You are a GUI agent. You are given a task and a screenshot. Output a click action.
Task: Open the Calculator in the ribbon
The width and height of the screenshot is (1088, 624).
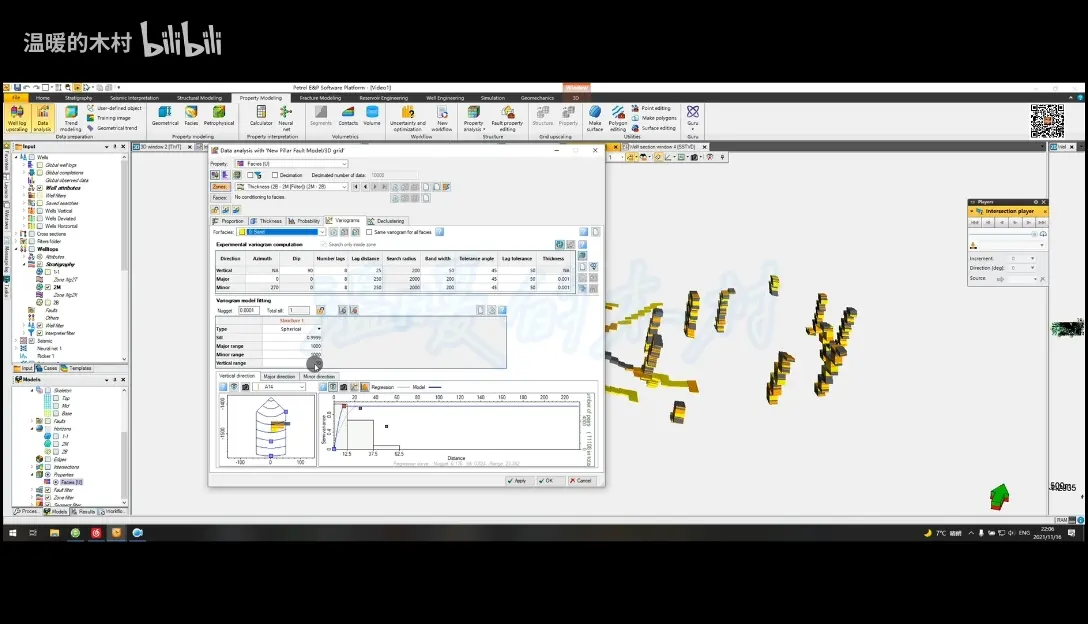261,115
